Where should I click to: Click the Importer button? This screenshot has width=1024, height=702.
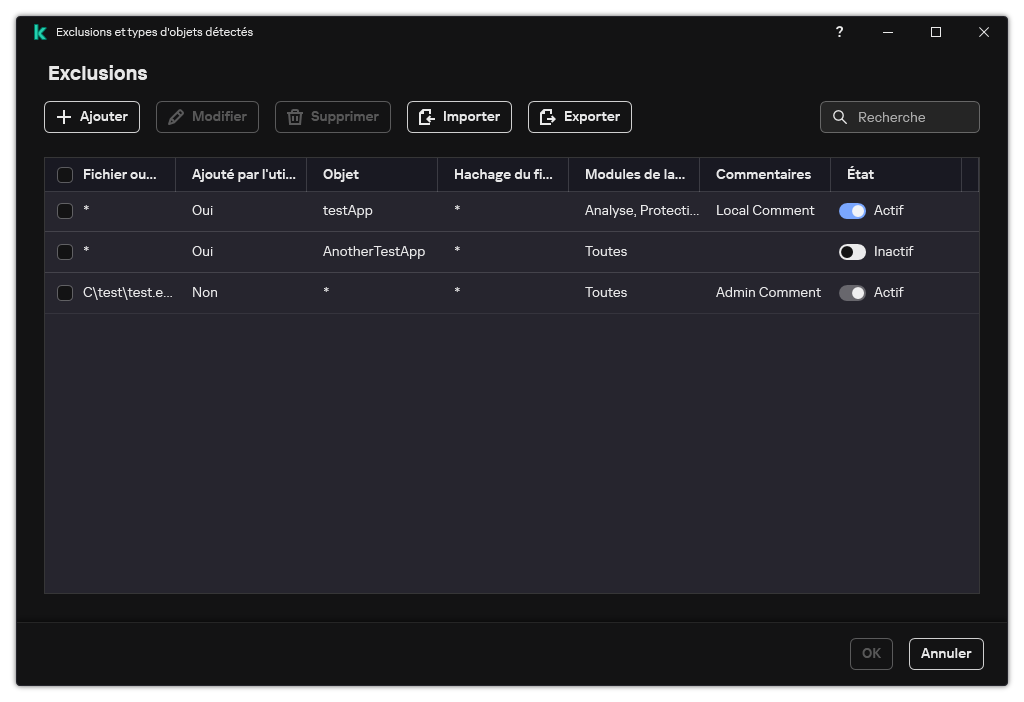coord(459,117)
